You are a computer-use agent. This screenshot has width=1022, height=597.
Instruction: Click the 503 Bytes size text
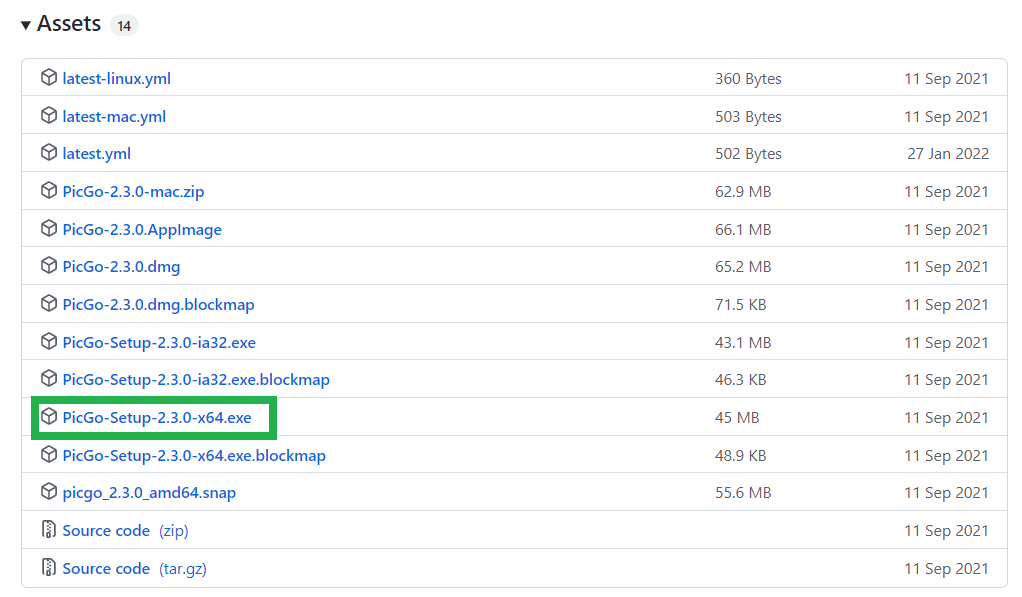click(748, 117)
